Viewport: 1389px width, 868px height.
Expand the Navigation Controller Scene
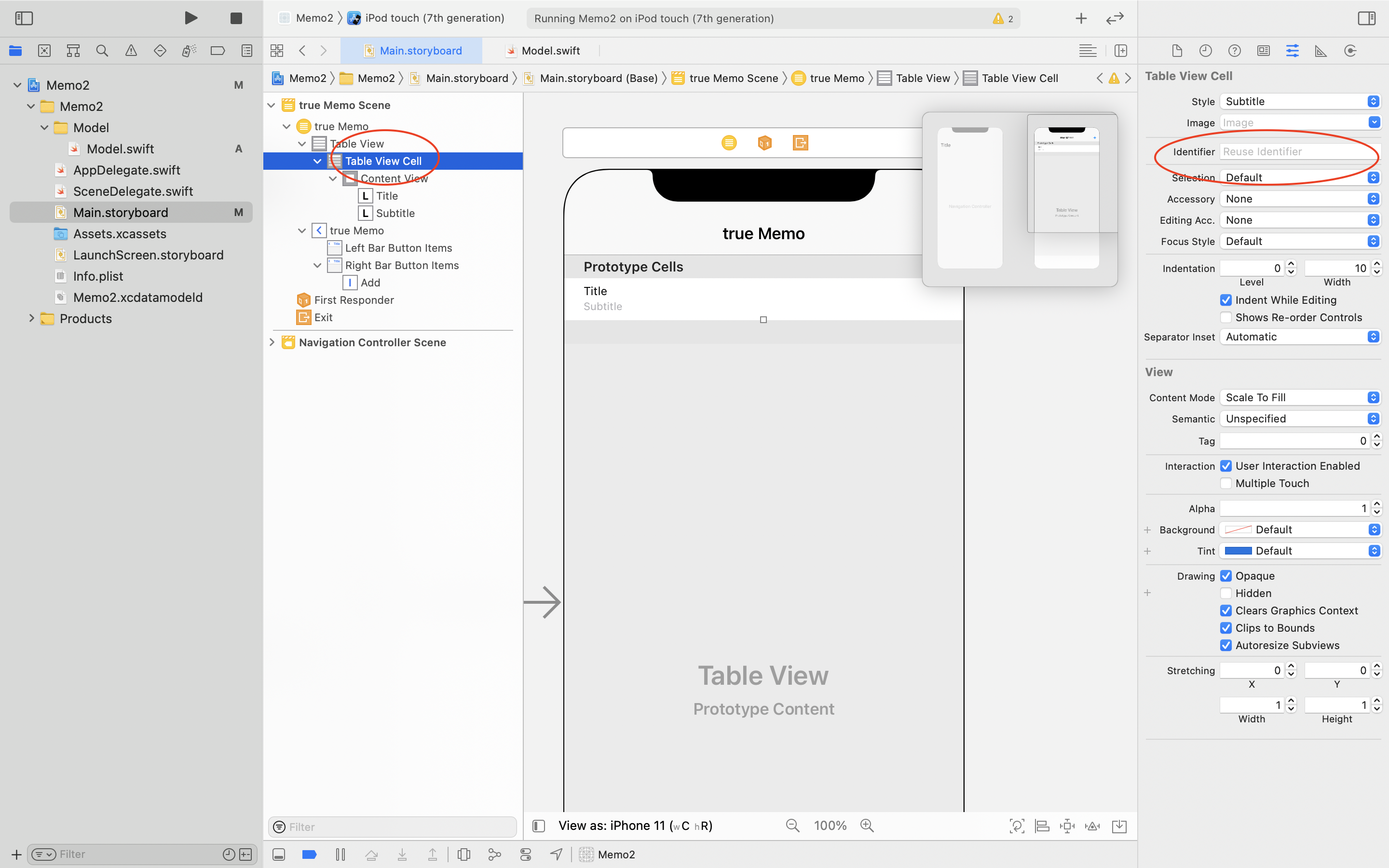tap(272, 342)
